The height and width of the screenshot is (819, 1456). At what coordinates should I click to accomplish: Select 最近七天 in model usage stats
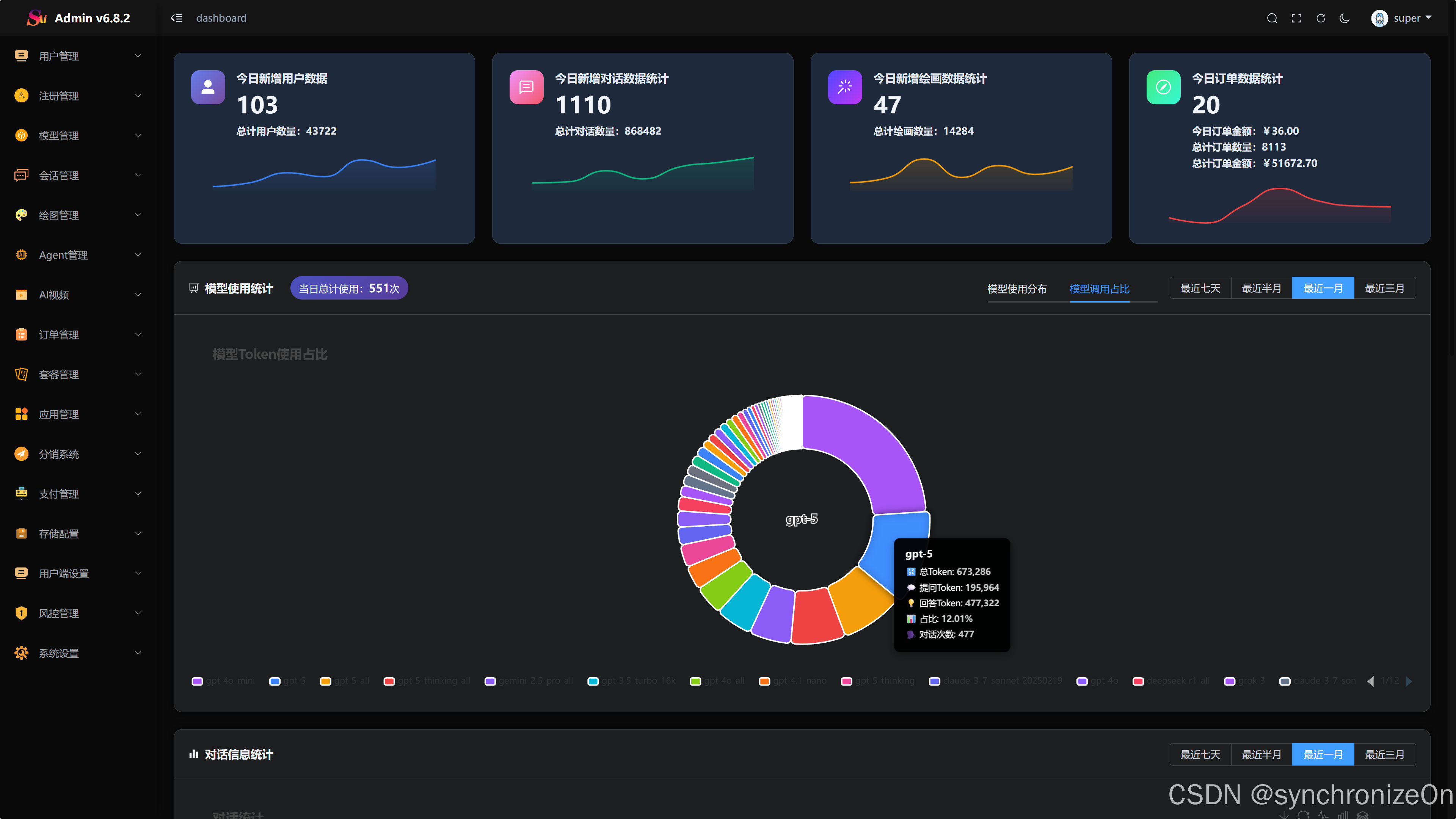click(1200, 288)
